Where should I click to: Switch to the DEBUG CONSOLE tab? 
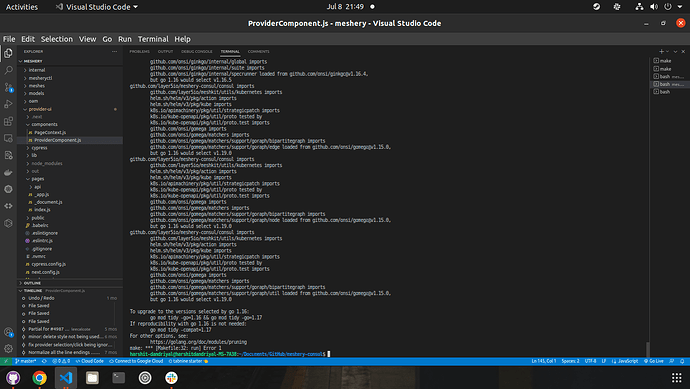pyautogui.click(x=197, y=51)
